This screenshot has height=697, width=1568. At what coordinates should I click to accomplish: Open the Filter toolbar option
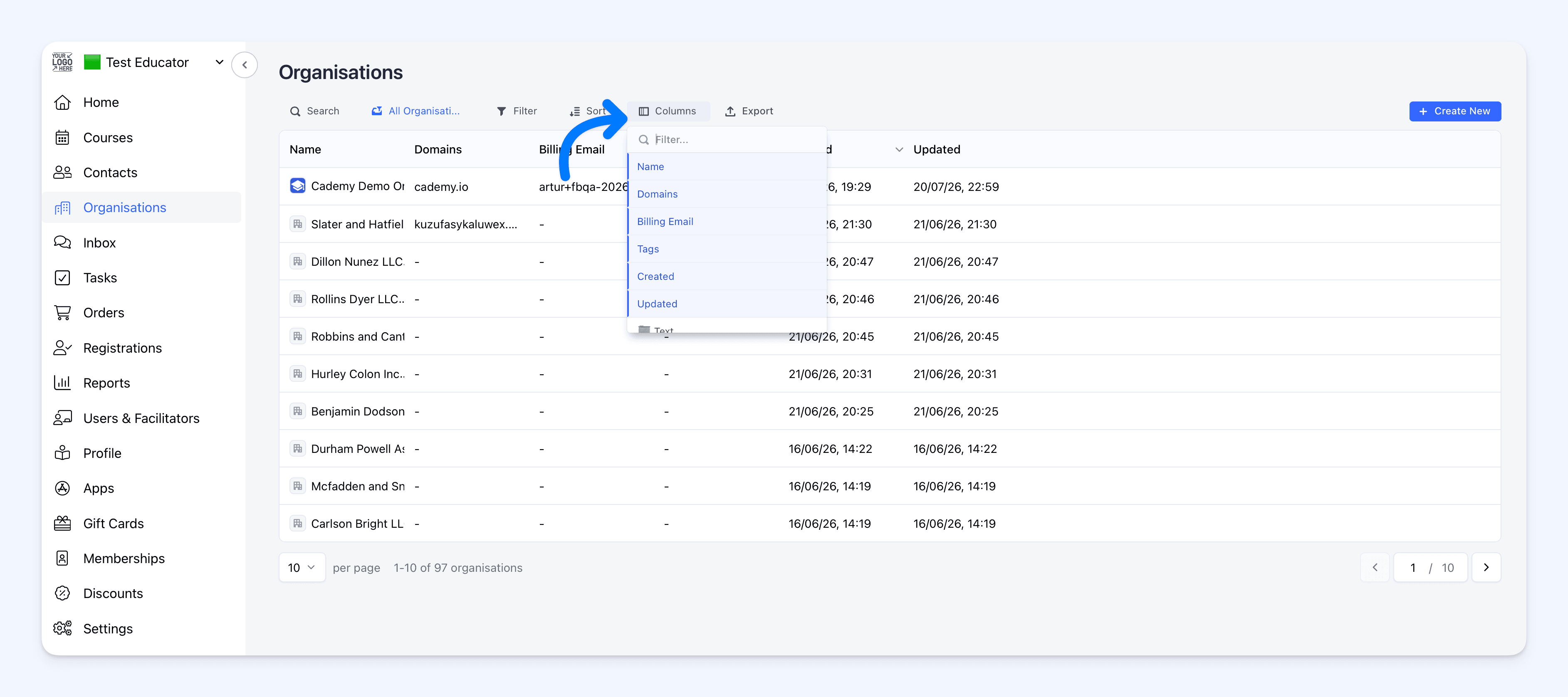tap(517, 111)
